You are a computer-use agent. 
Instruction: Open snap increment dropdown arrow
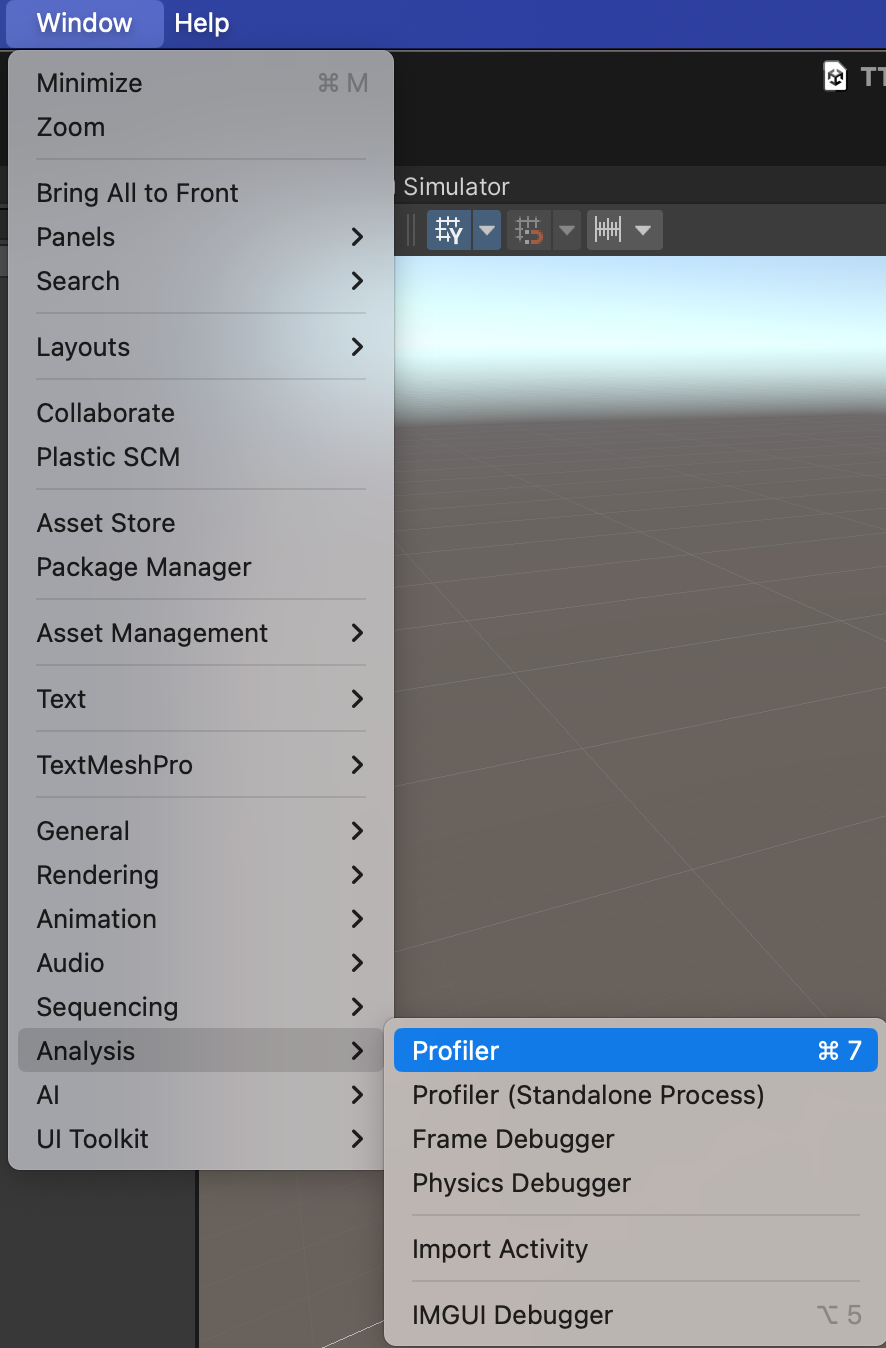(643, 231)
